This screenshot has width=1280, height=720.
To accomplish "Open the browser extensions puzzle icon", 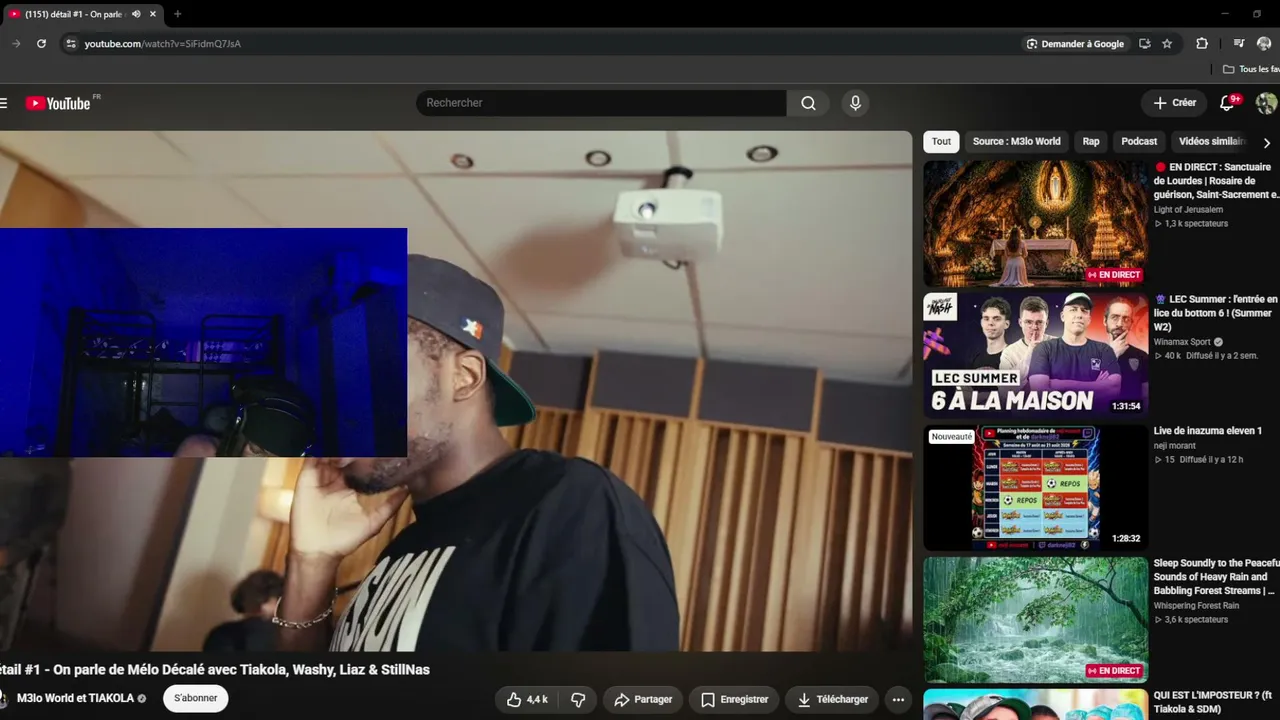I will point(1202,44).
